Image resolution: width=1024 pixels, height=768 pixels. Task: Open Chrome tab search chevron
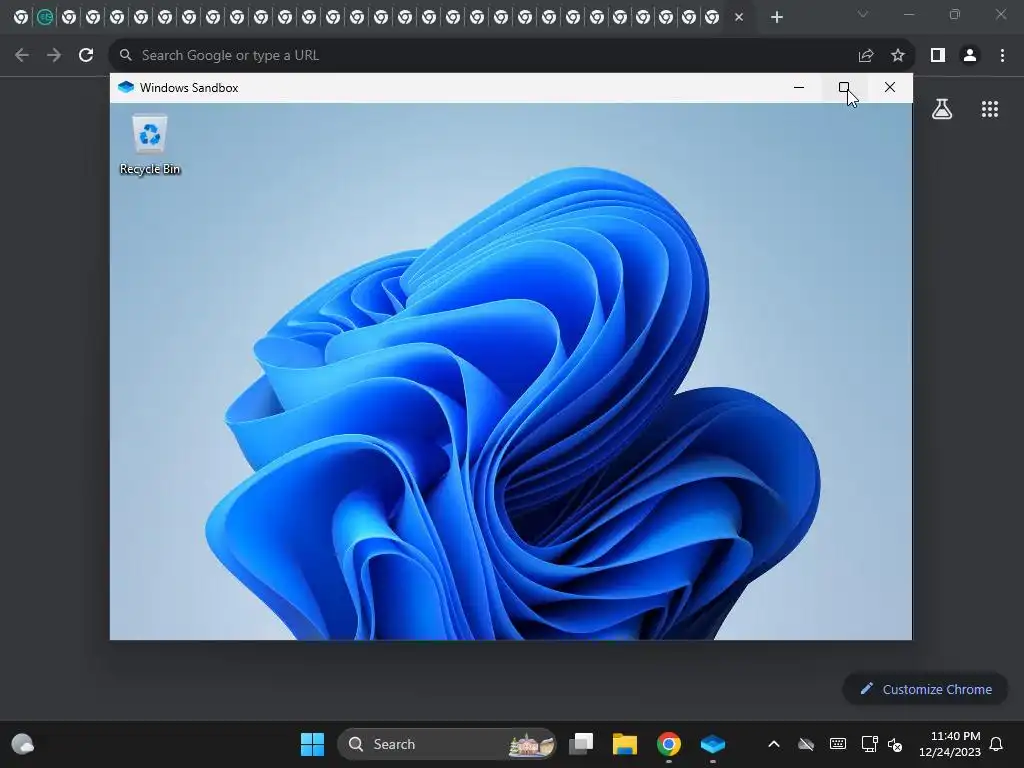tap(863, 14)
